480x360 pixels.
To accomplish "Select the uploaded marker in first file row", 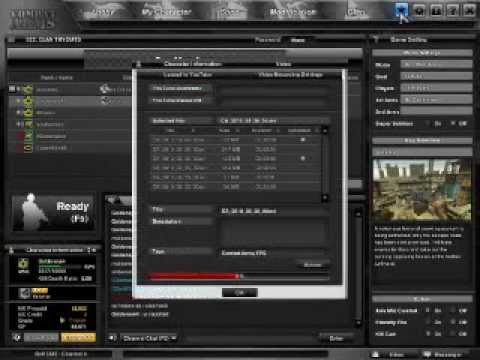I will point(303,140).
